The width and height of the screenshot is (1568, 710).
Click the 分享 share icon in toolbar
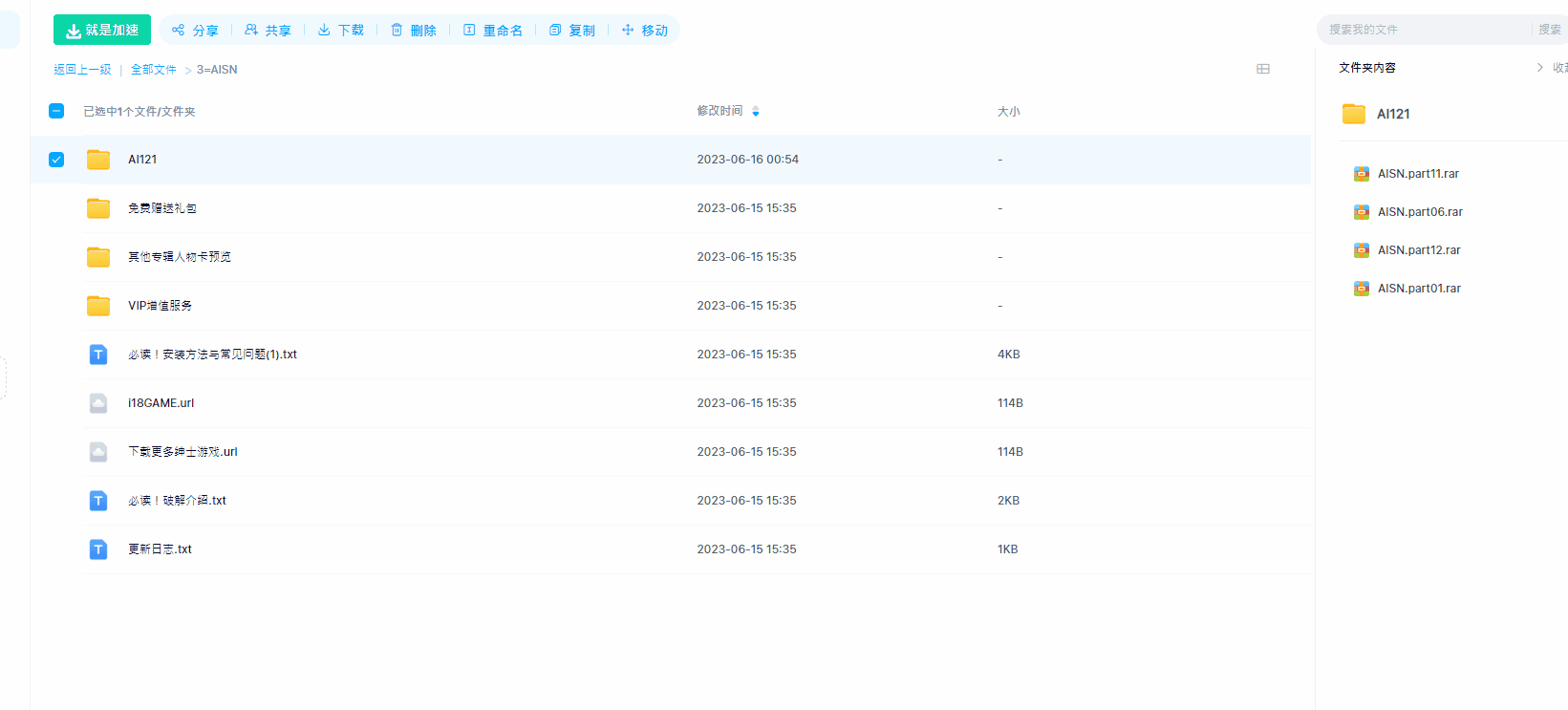[x=179, y=31]
